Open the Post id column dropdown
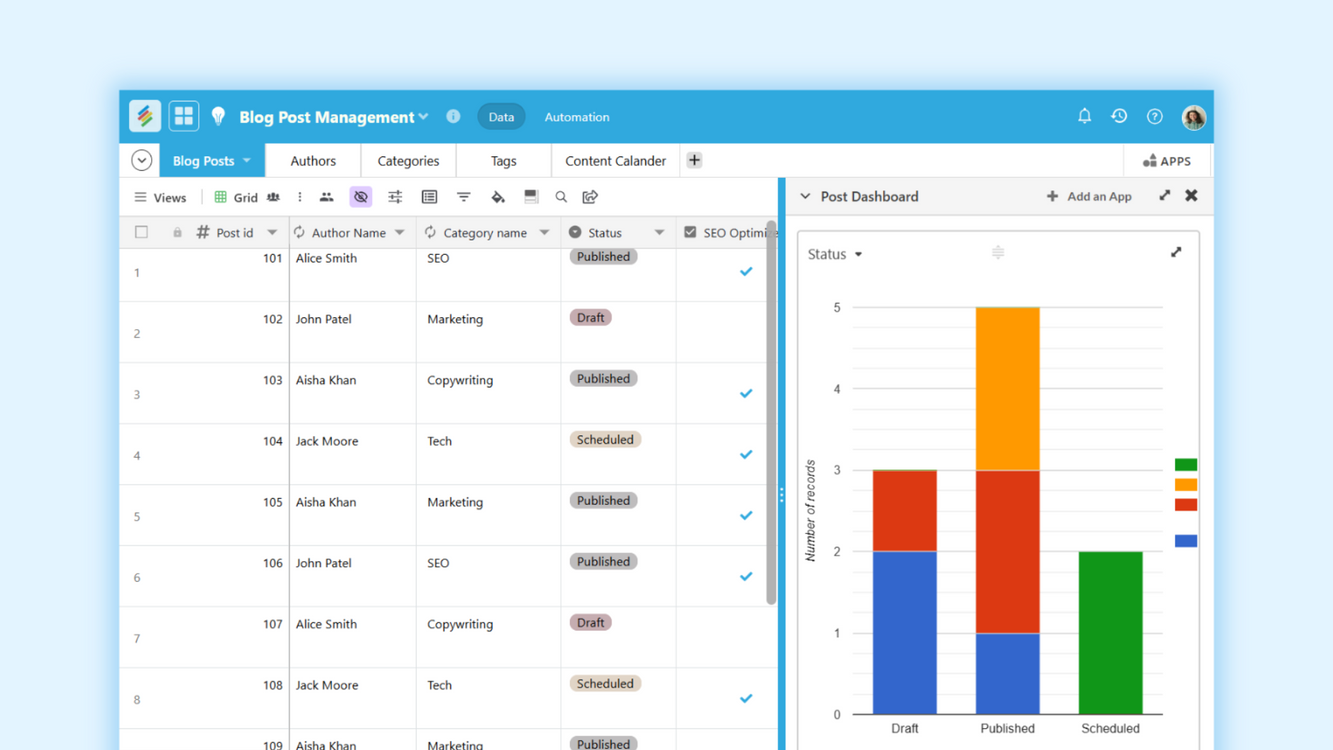 [272, 232]
